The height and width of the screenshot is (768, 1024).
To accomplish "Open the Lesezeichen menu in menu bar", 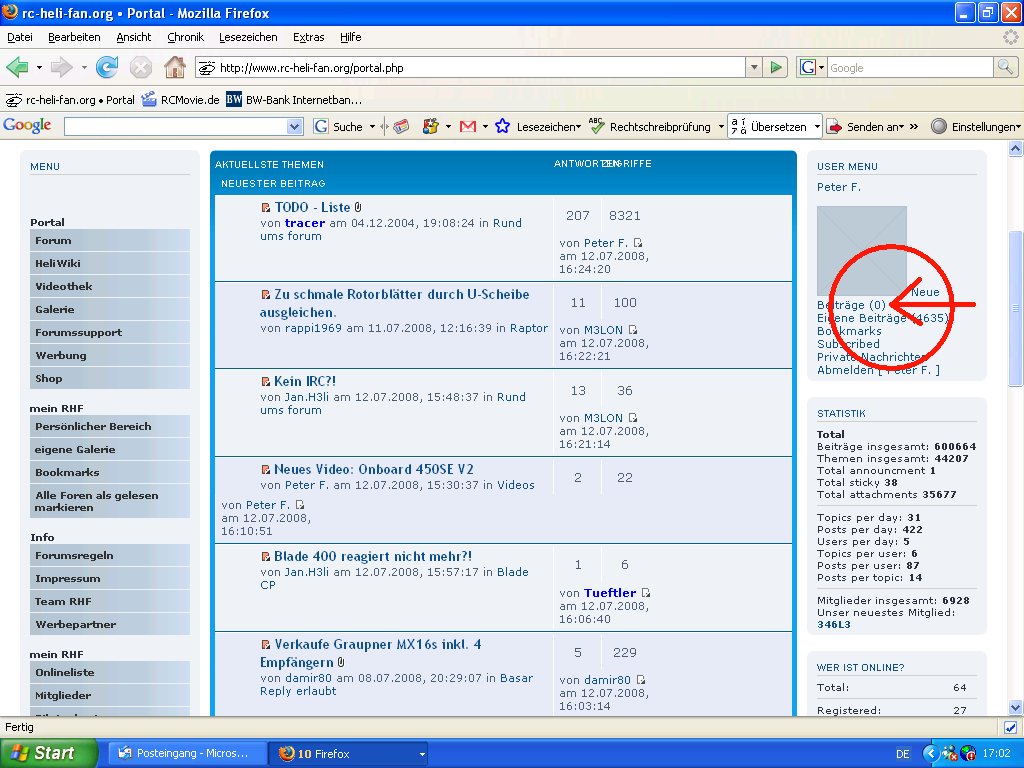I will 248,37.
